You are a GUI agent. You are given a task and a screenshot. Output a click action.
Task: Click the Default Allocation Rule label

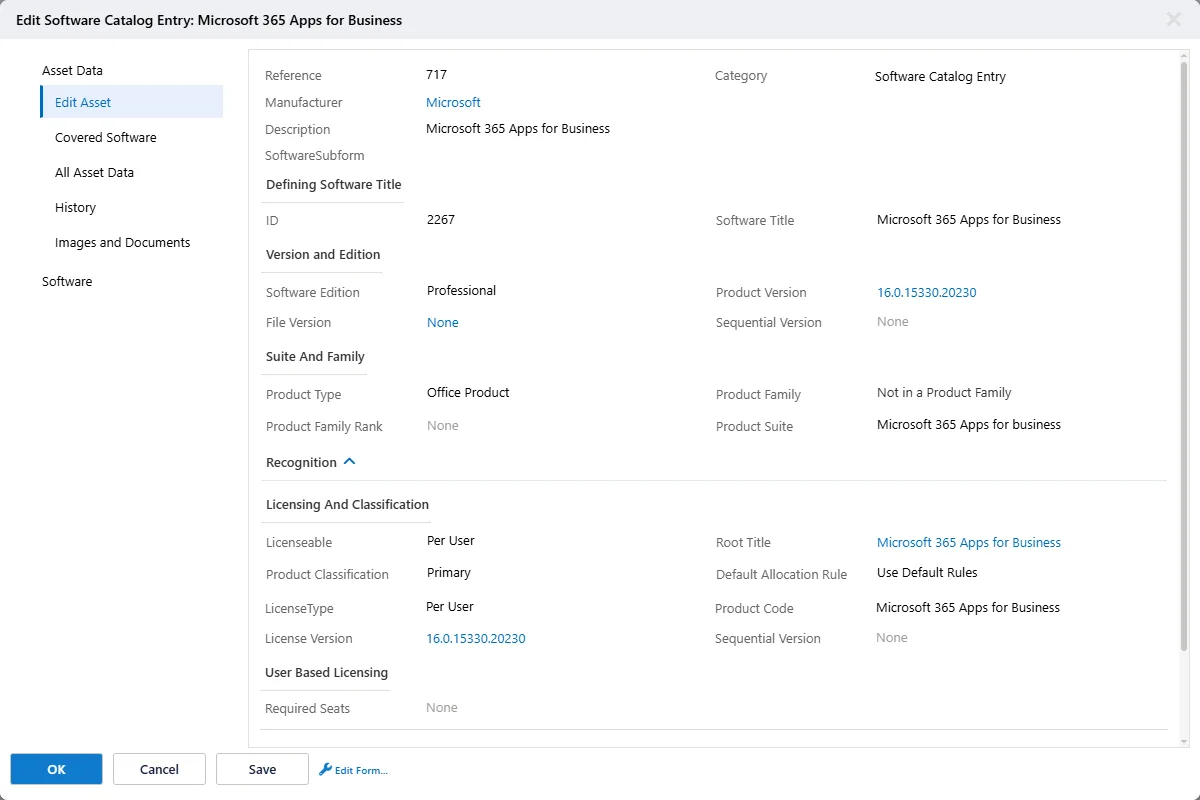pos(781,574)
